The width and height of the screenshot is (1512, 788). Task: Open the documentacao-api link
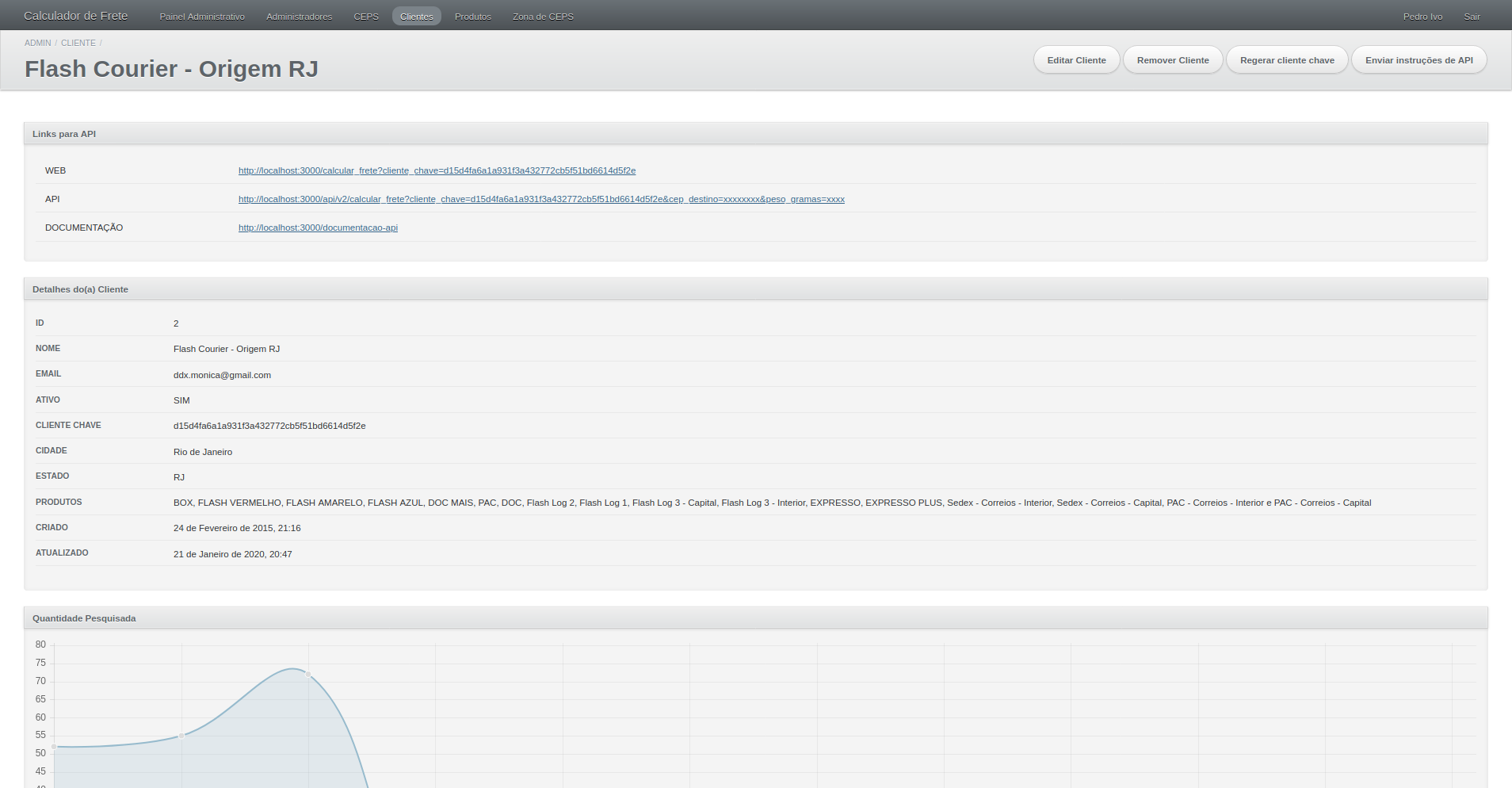click(318, 228)
